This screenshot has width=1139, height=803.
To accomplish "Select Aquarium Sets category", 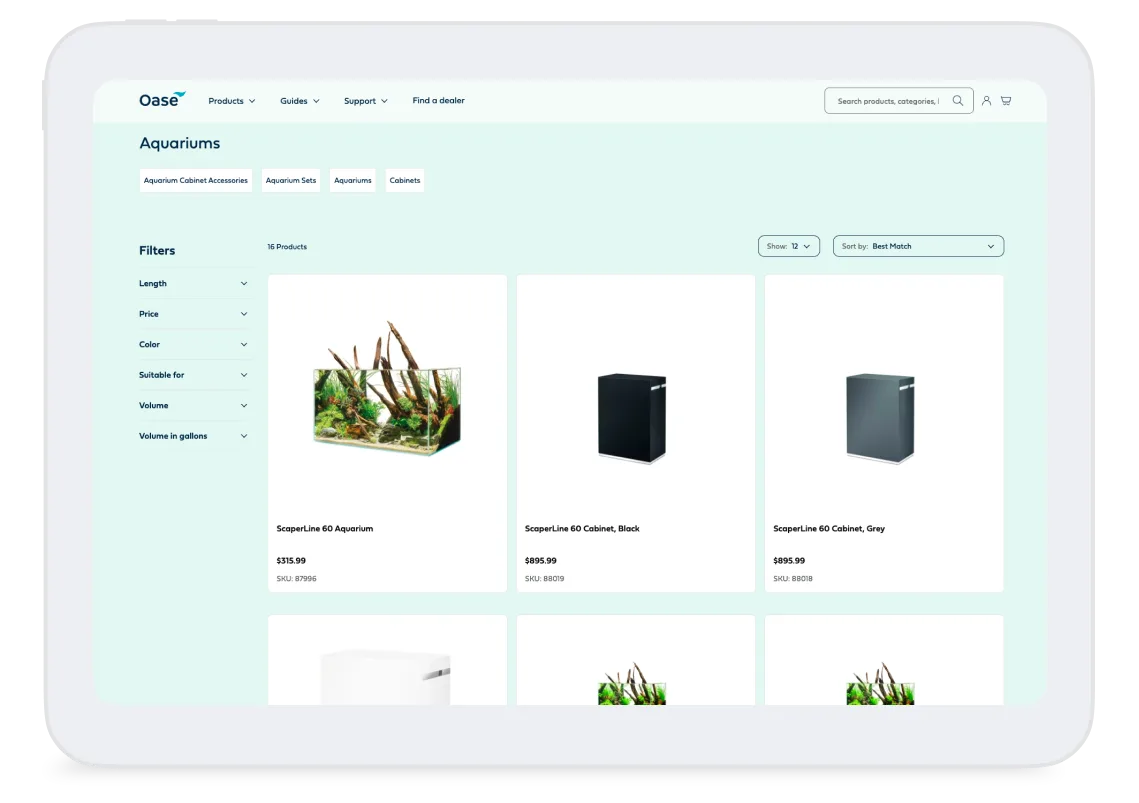I will pyautogui.click(x=291, y=180).
